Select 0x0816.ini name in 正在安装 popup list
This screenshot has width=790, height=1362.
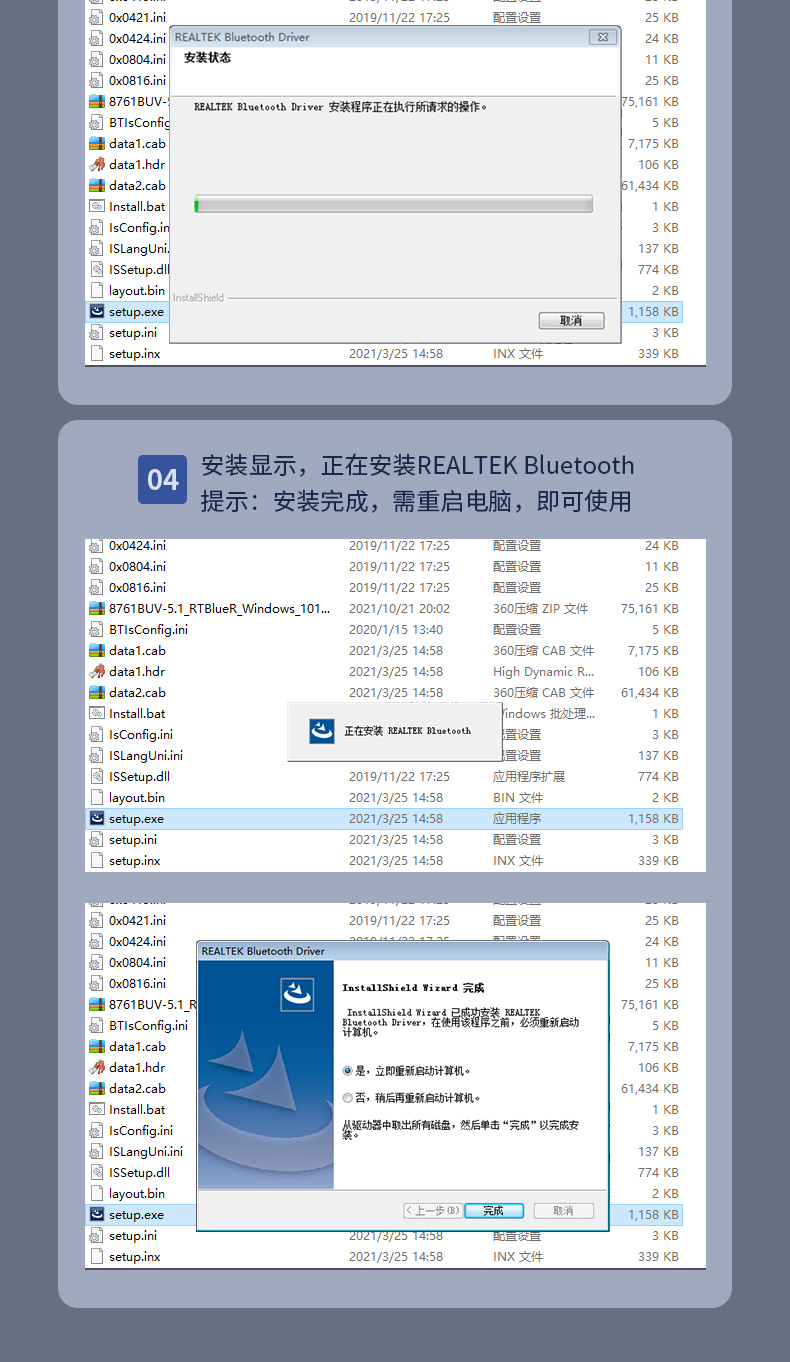pyautogui.click(x=138, y=587)
